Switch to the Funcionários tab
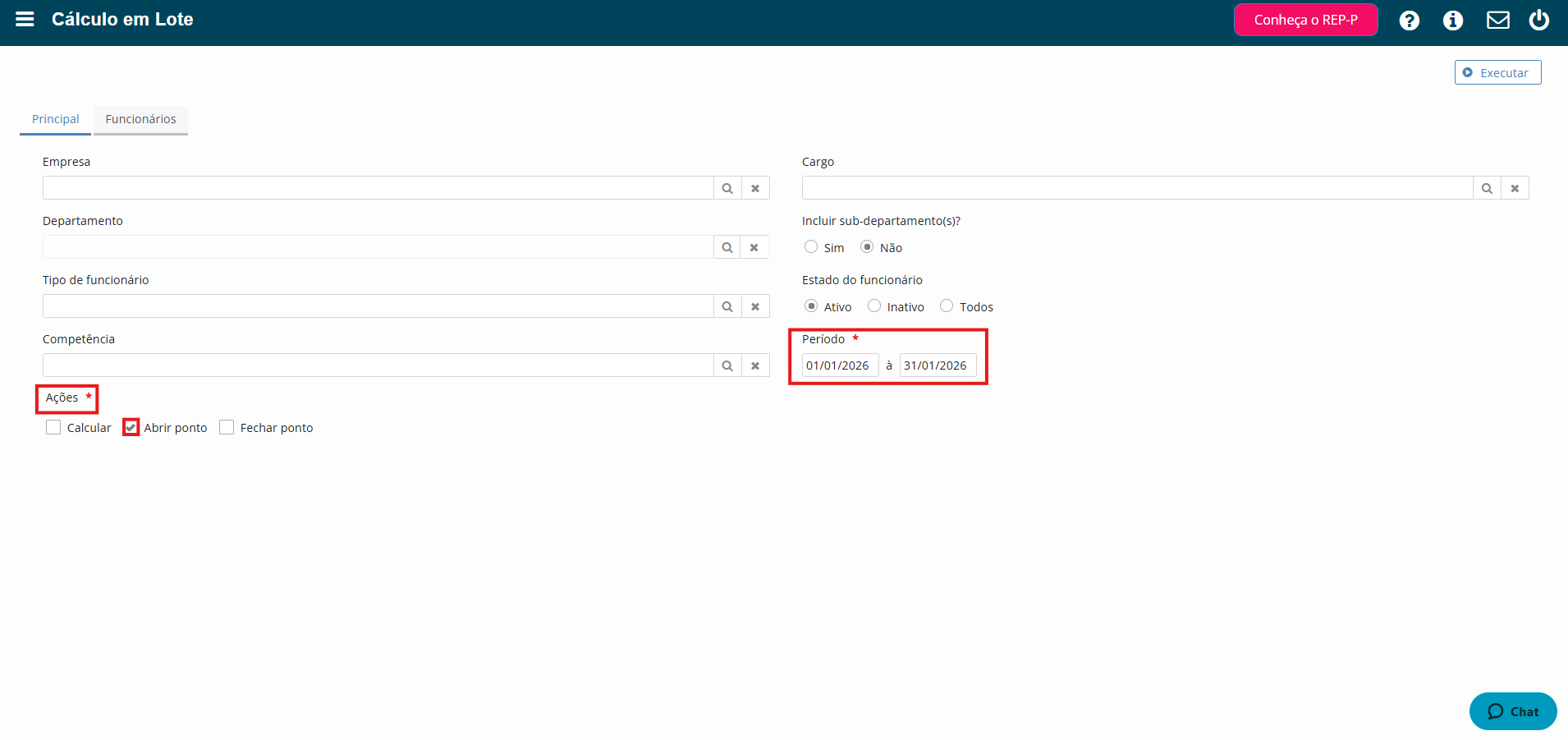 click(140, 119)
